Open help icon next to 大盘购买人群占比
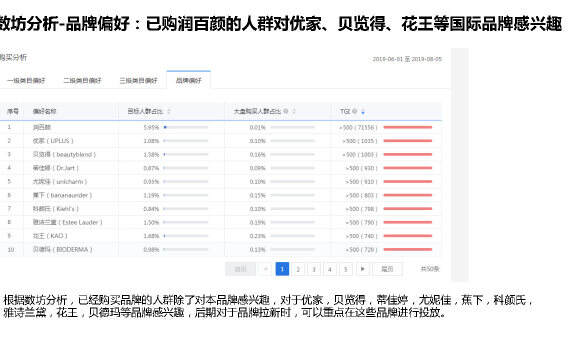570x360 pixels. coord(286,111)
